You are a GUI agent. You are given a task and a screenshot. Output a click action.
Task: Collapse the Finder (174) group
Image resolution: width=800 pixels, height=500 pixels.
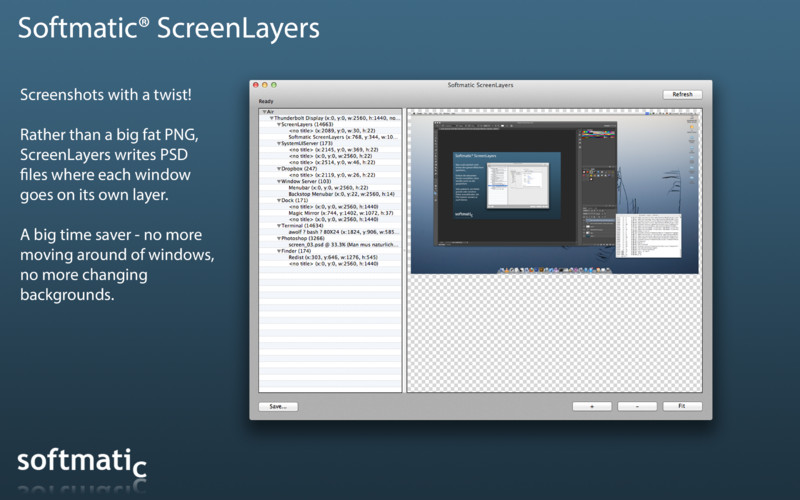click(279, 251)
